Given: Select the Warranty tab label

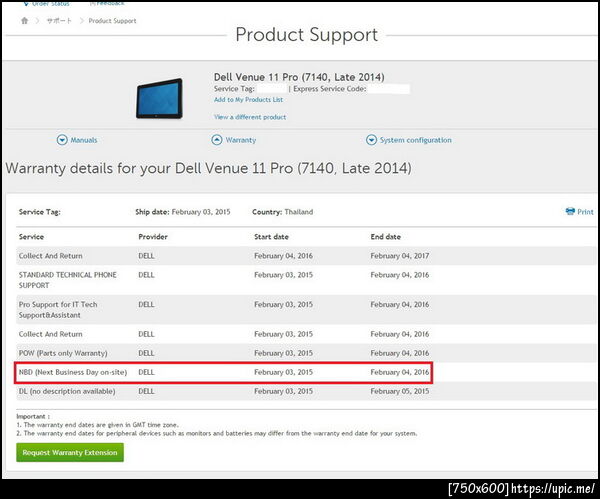Looking at the screenshot, I should (x=241, y=140).
